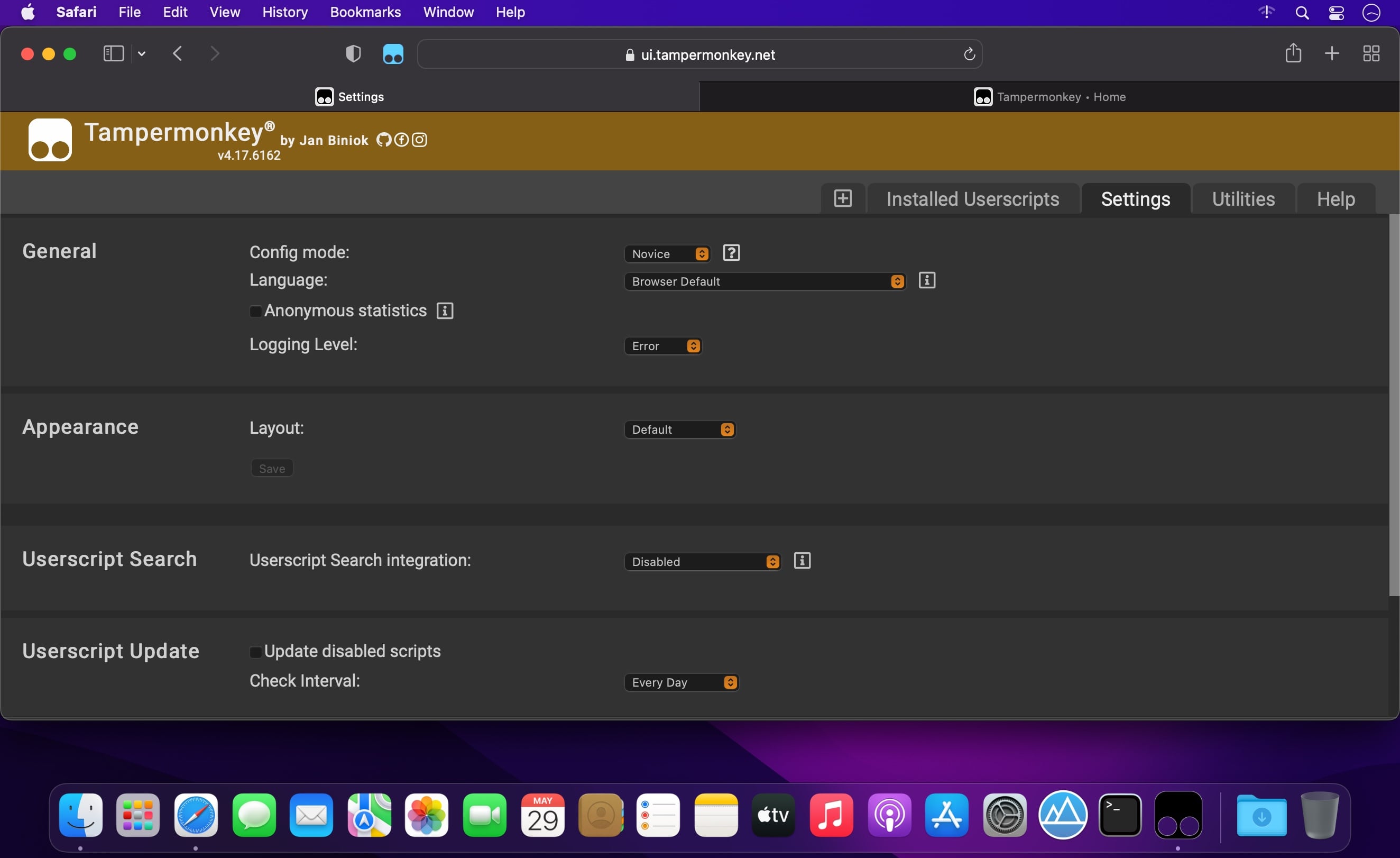
Task: Open Tampermonkey's Help section
Action: pos(1336,198)
